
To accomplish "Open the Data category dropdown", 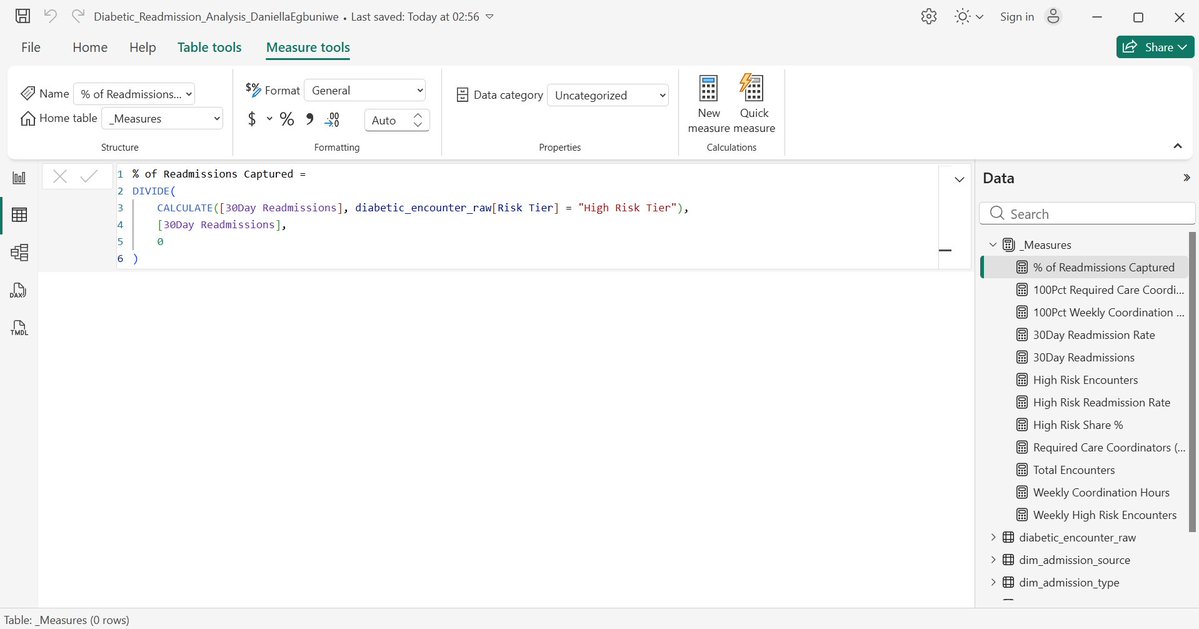I will (x=608, y=96).
